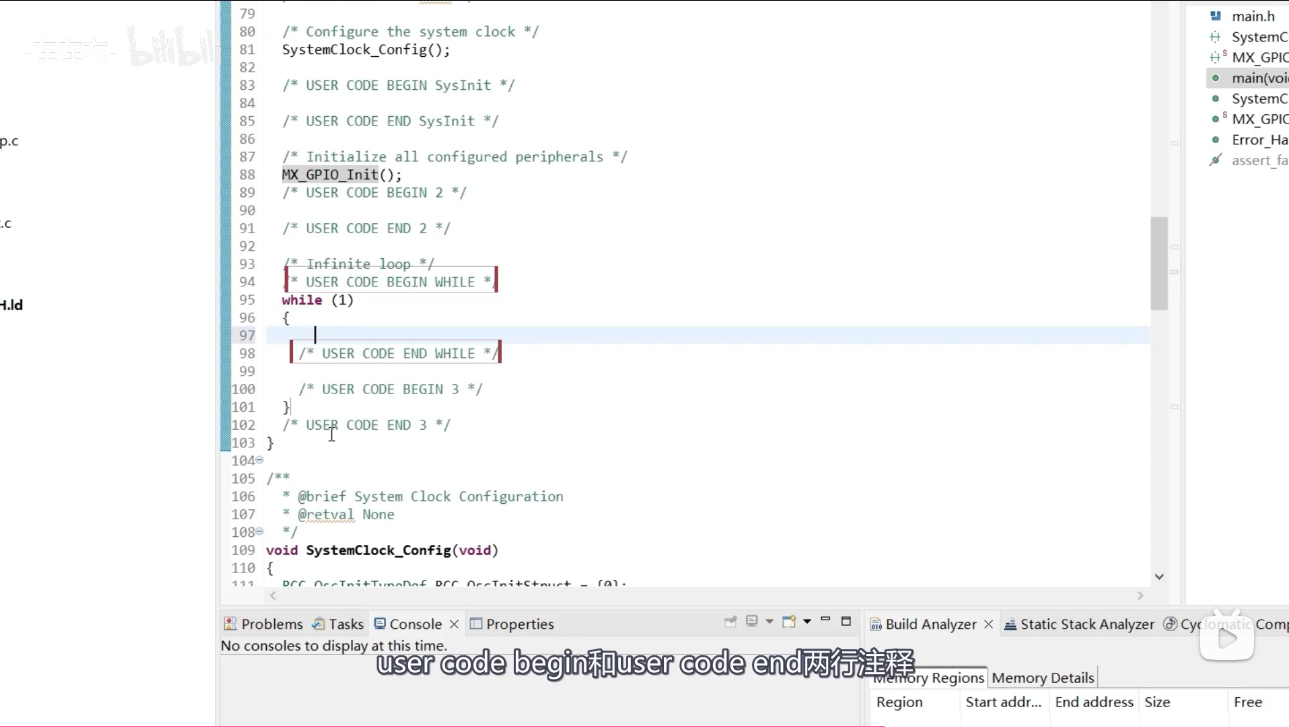Image resolution: width=1289 pixels, height=727 pixels.
Task: Close the Build Analyzer tab
Action: coord(988,624)
